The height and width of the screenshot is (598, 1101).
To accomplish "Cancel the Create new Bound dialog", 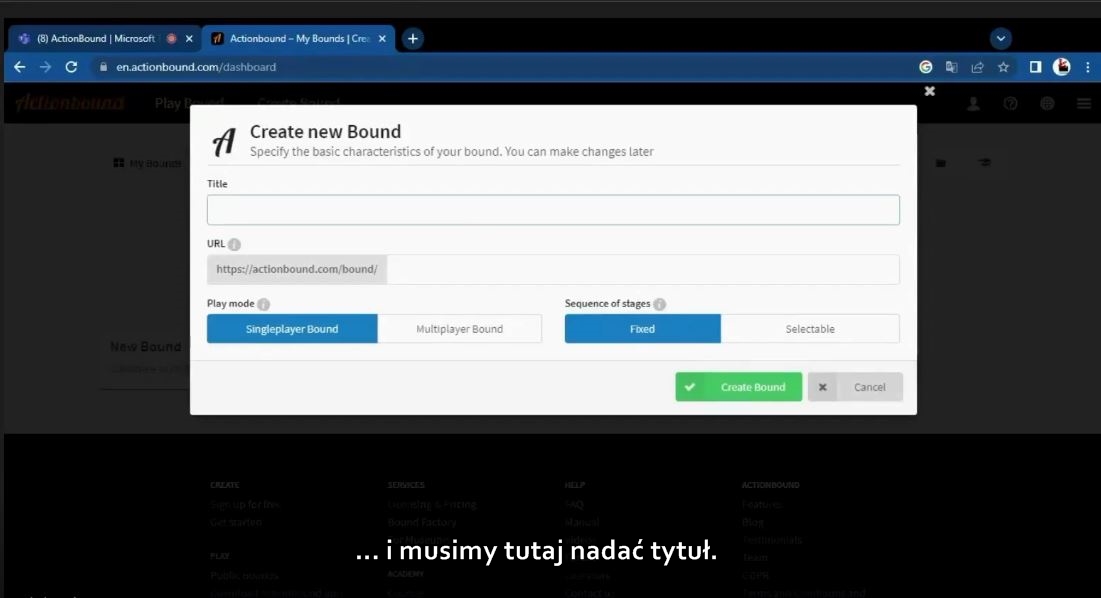I will coord(856,387).
